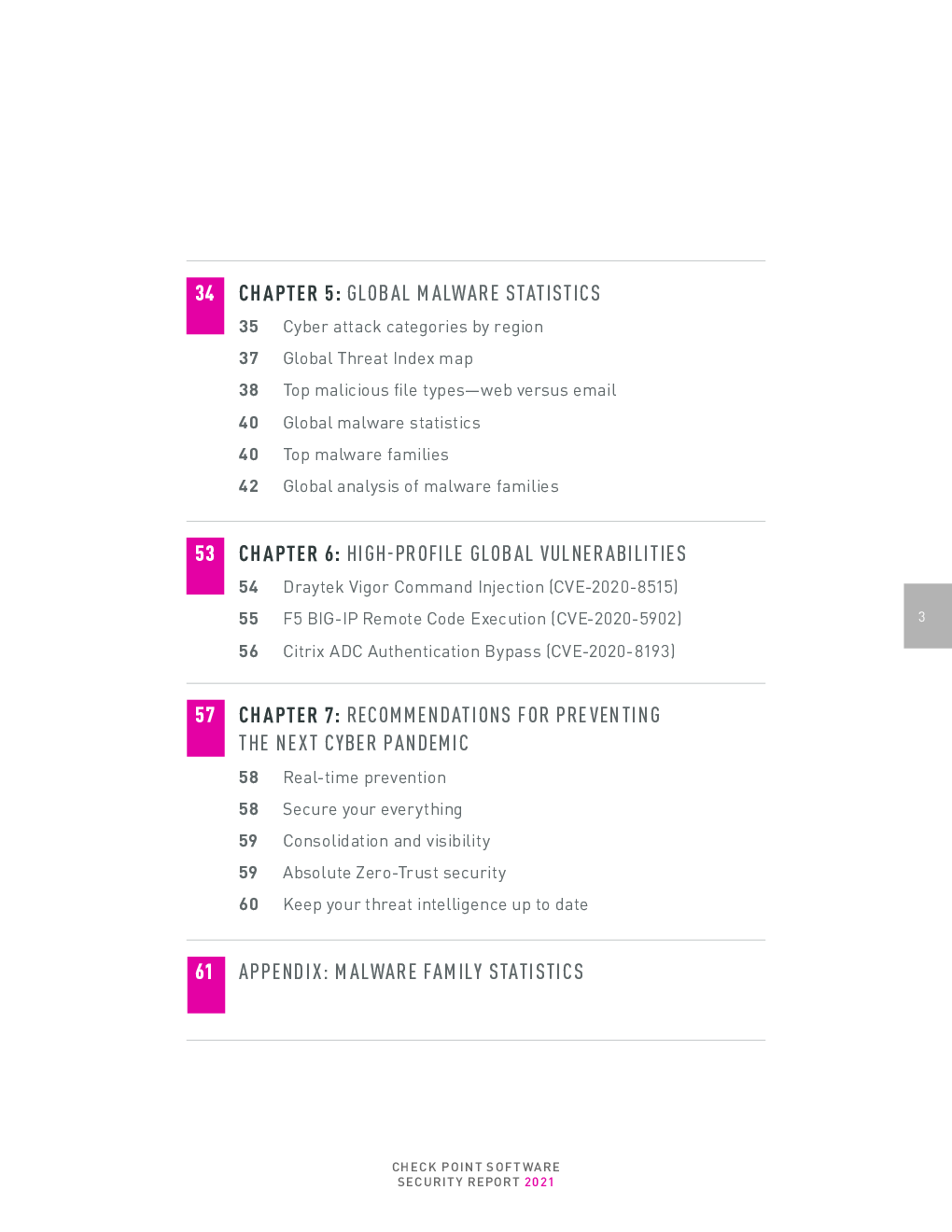
Task: Jump to Top malware families
Action: tap(366, 455)
